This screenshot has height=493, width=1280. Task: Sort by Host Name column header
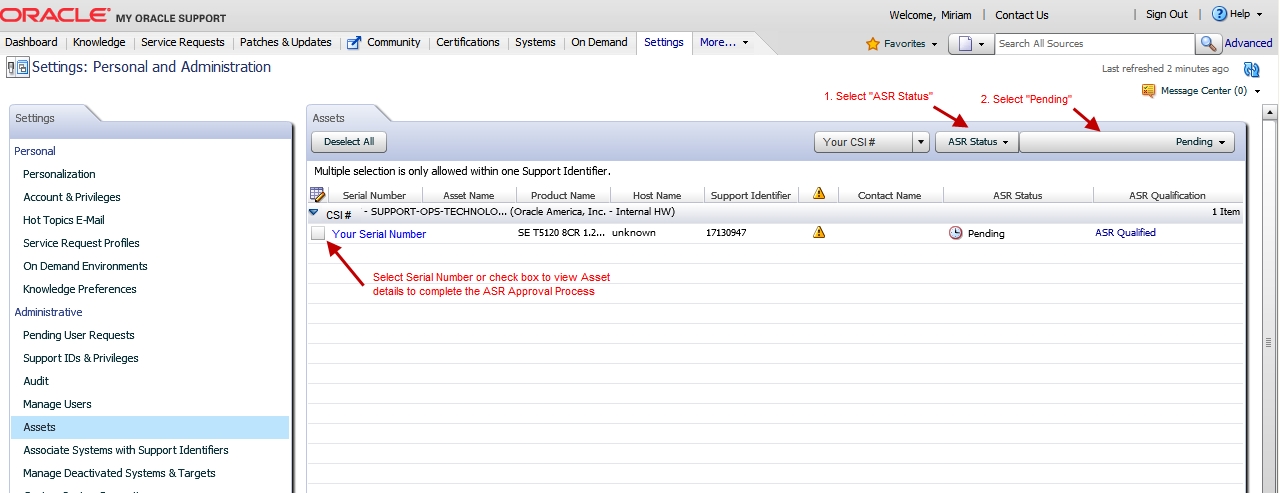pyautogui.click(x=657, y=195)
